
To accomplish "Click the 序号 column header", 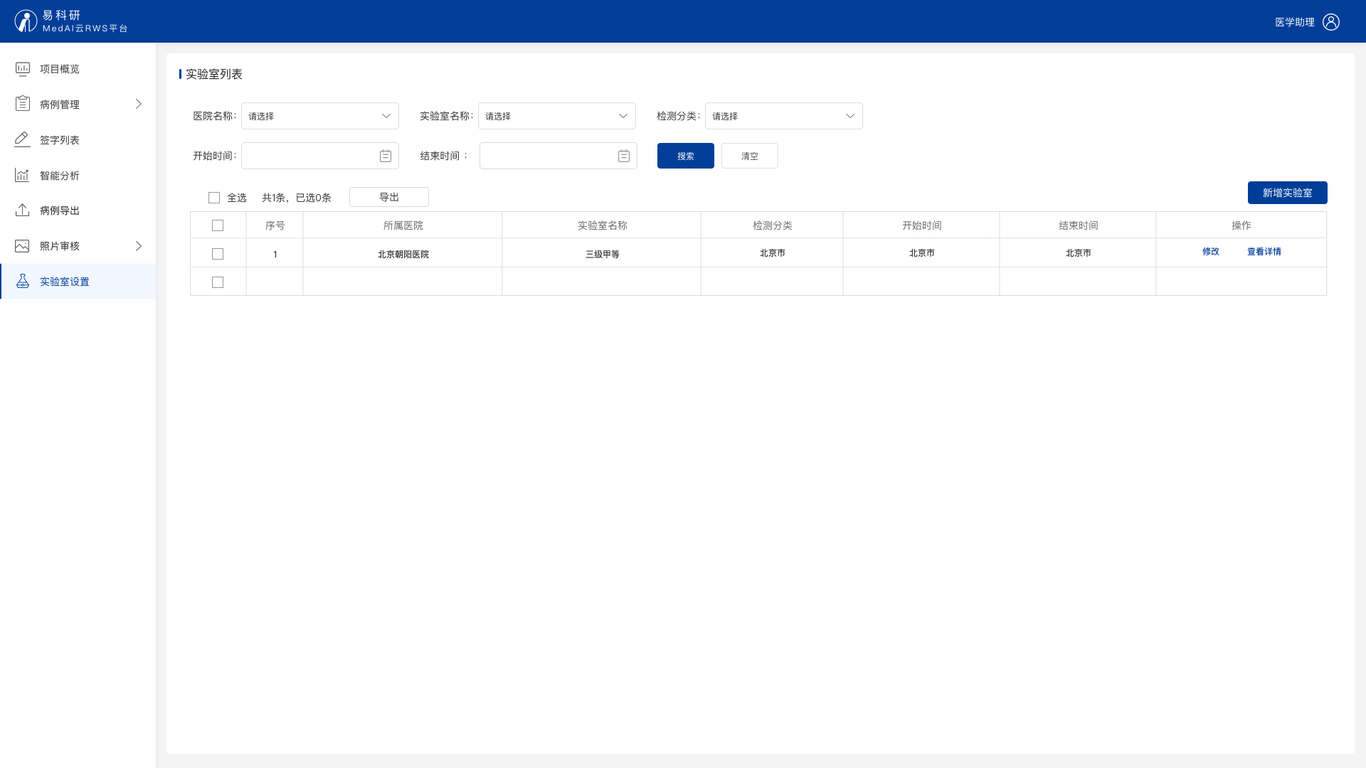I will click(275, 226).
